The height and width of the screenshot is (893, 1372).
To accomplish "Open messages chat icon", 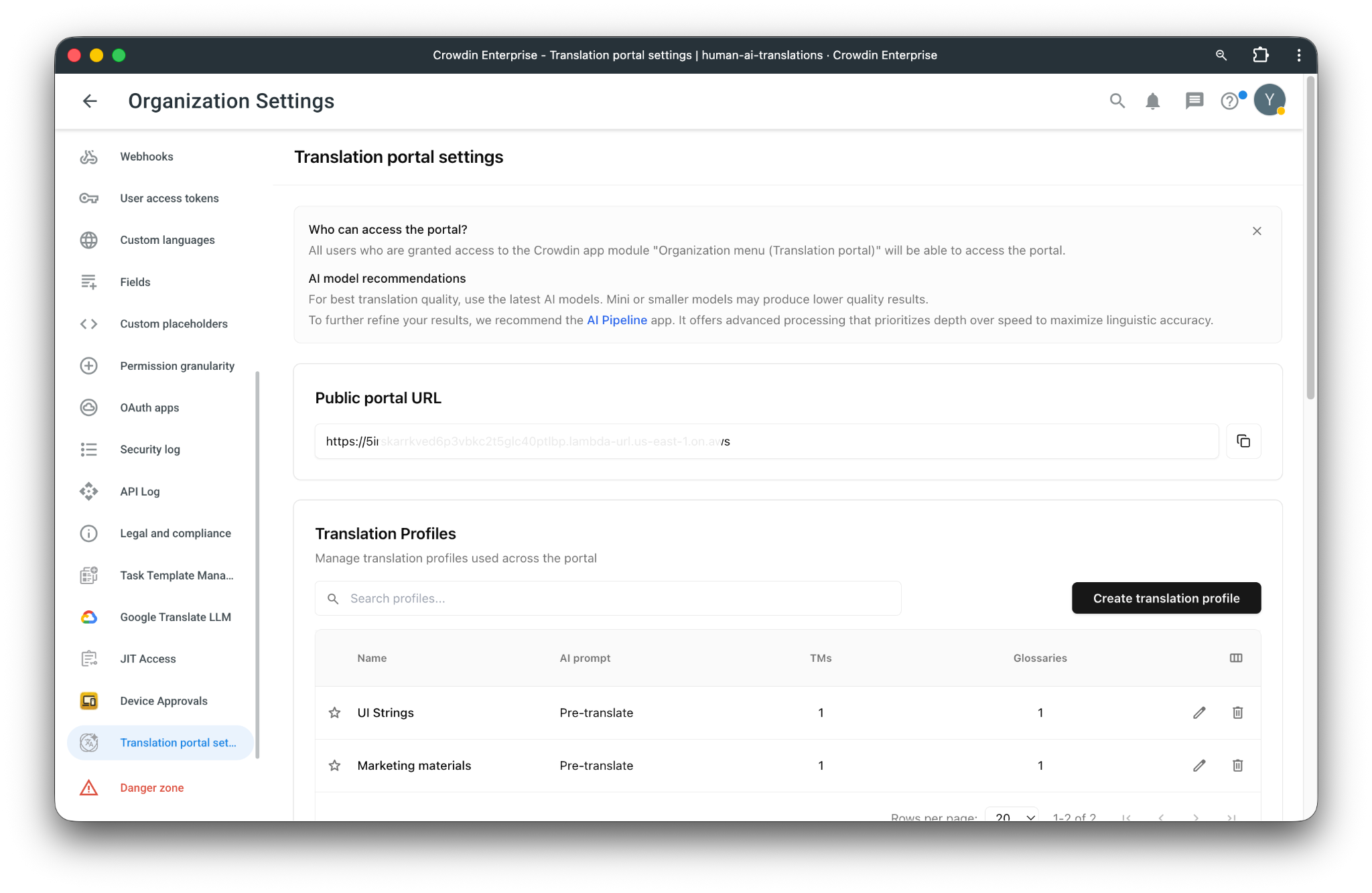I will [1194, 101].
